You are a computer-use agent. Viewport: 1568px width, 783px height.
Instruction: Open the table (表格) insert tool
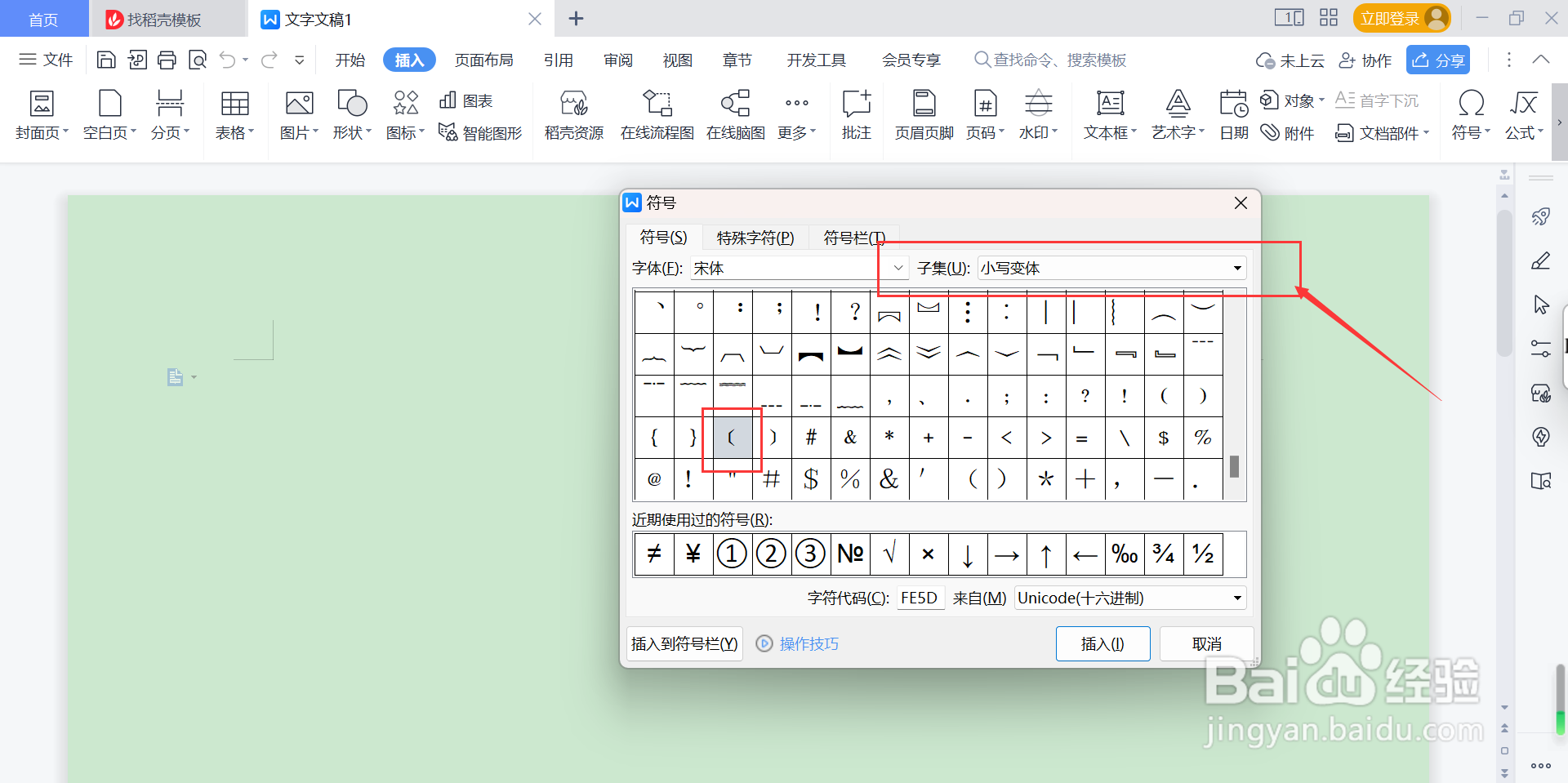click(234, 114)
